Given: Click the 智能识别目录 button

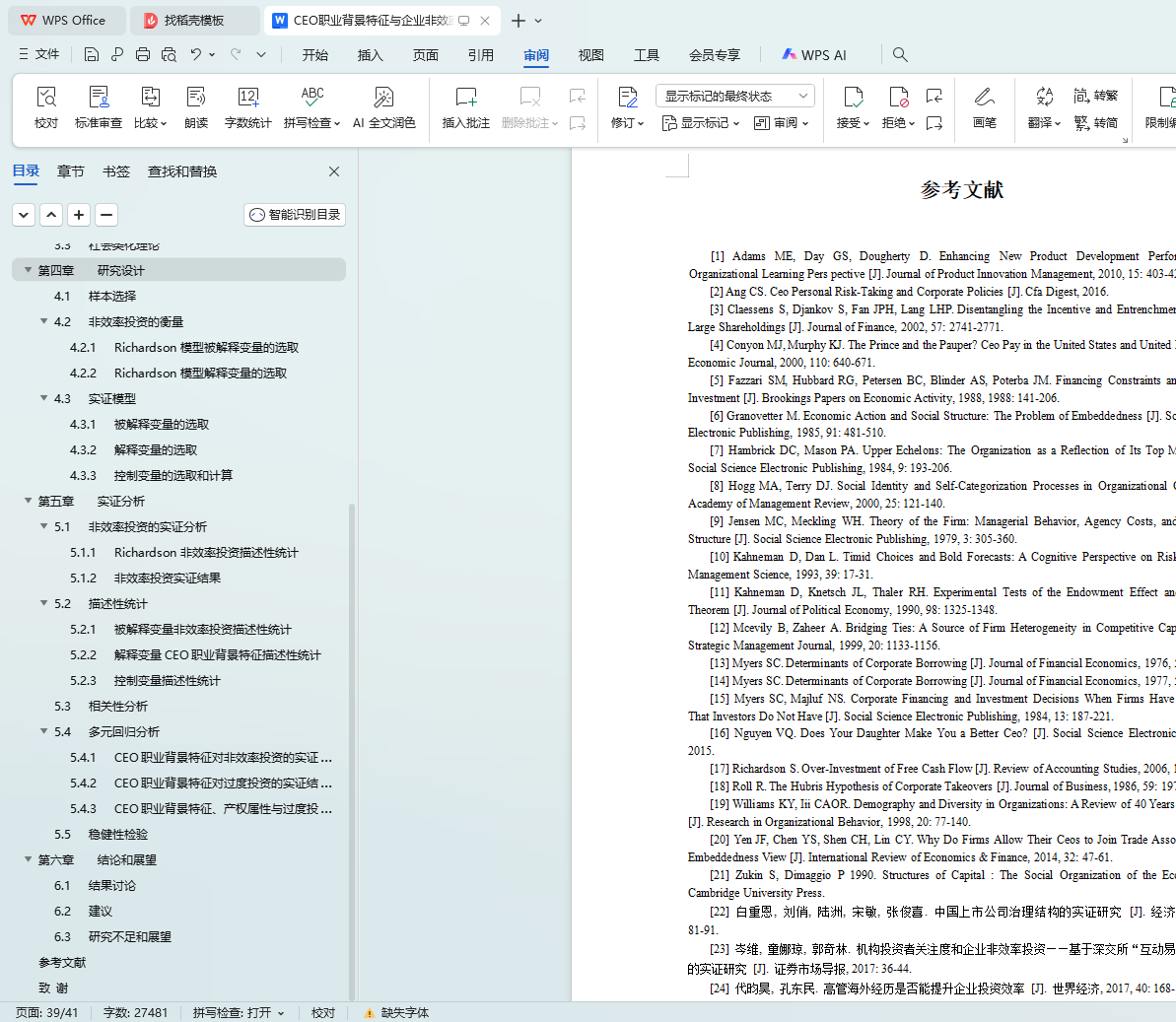Looking at the screenshot, I should click(295, 215).
